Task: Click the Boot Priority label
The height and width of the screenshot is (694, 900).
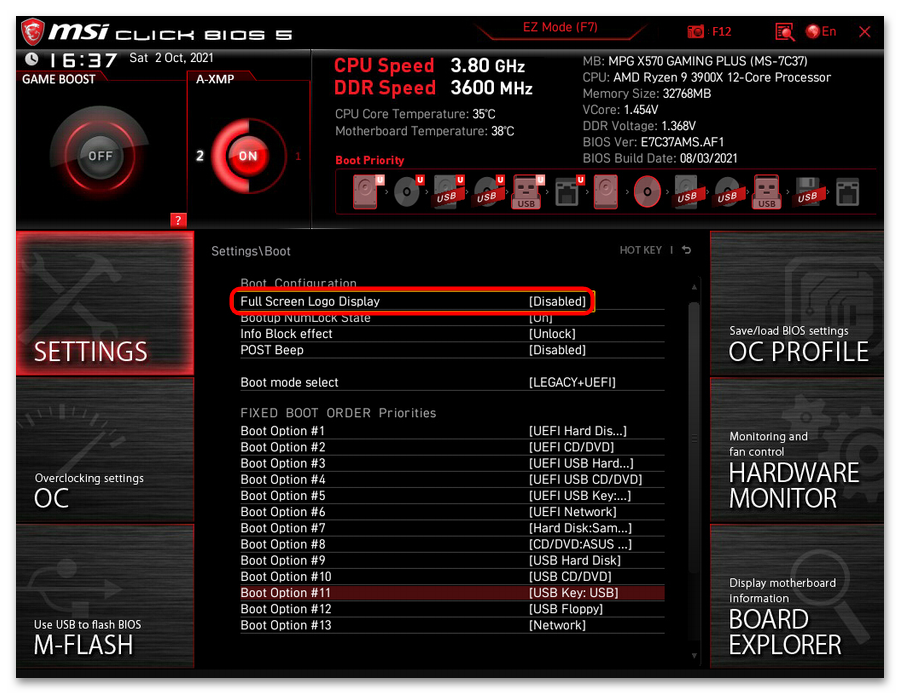Action: tap(370, 160)
